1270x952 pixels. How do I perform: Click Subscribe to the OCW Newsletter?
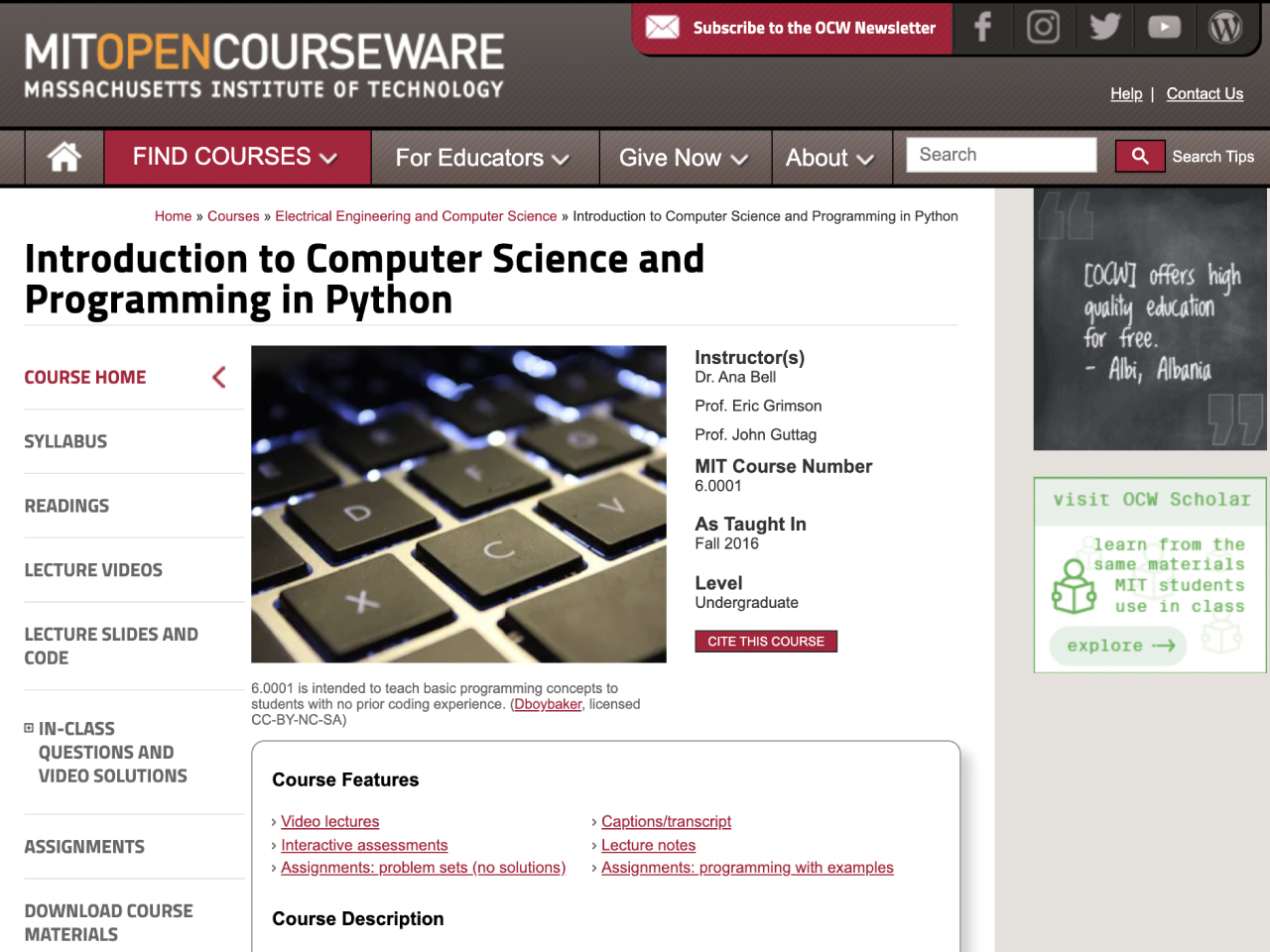click(815, 28)
